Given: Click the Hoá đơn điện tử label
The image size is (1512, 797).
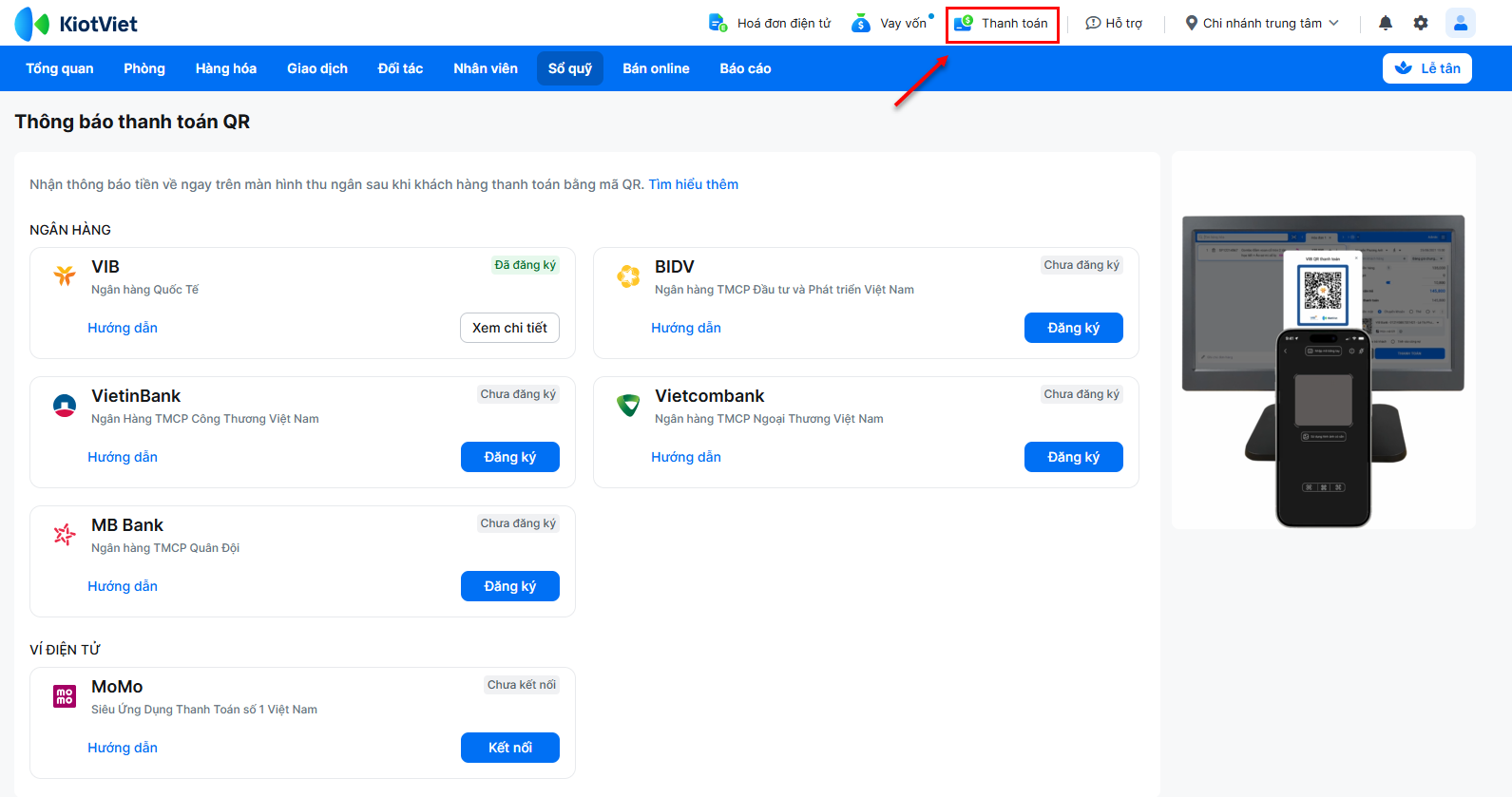Looking at the screenshot, I should tap(784, 23).
